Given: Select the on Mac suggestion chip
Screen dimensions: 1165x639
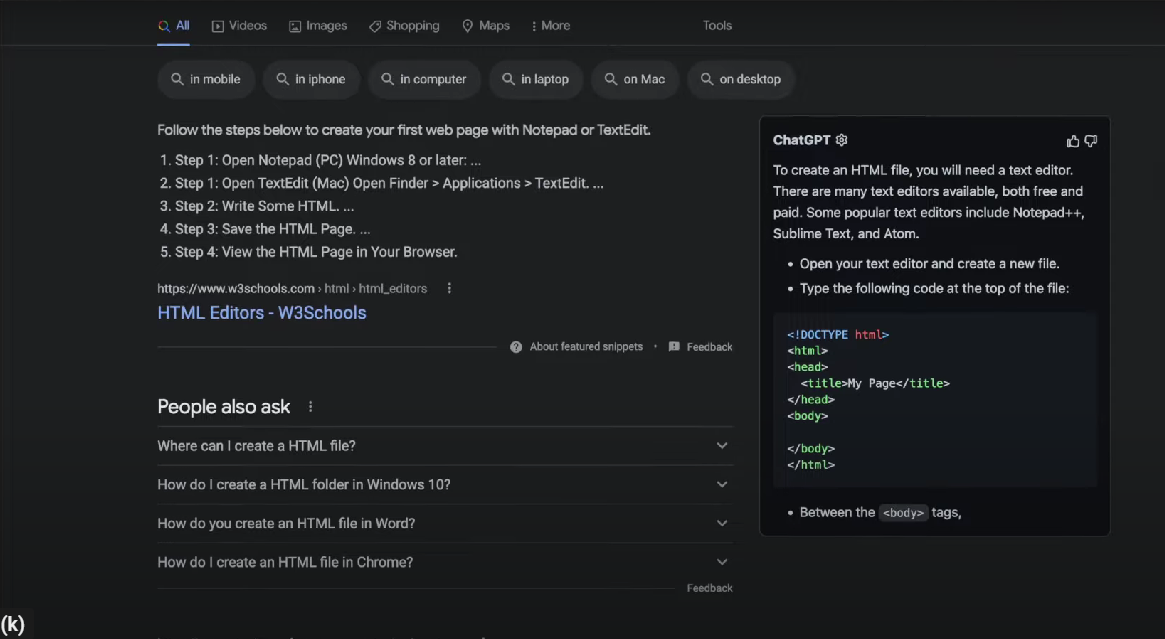Looking at the screenshot, I should [635, 79].
